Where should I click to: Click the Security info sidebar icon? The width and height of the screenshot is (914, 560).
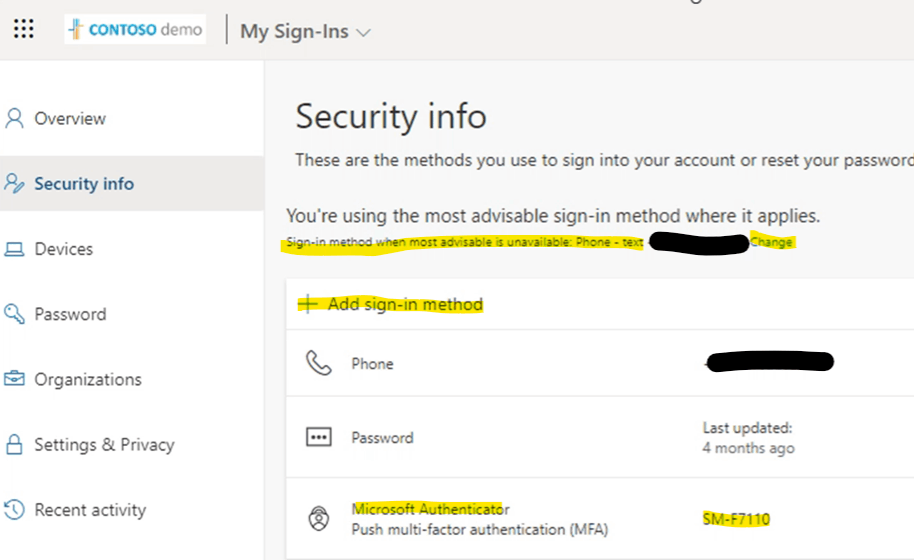(x=14, y=184)
